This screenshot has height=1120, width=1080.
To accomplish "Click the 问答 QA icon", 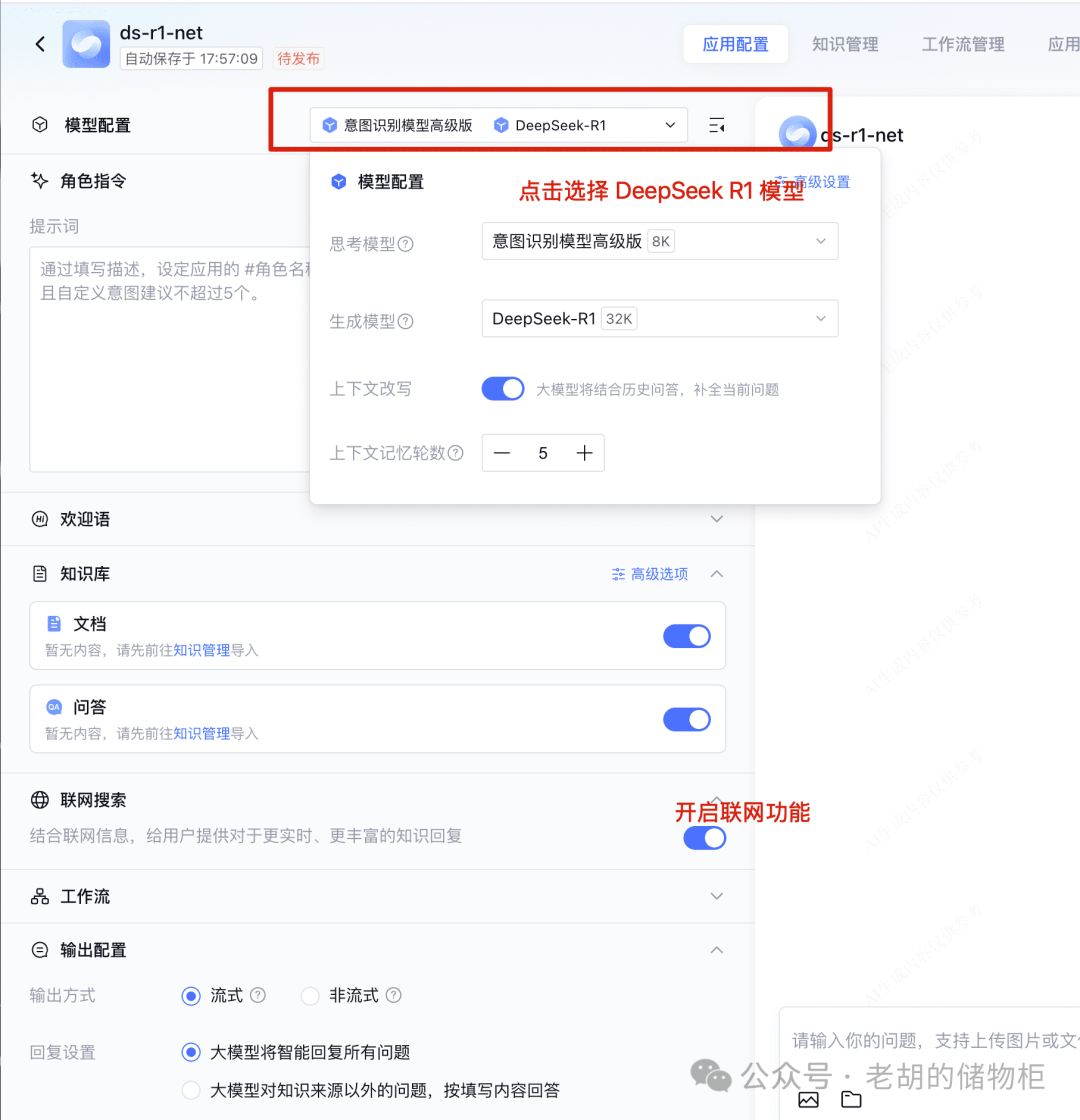I will [54, 707].
